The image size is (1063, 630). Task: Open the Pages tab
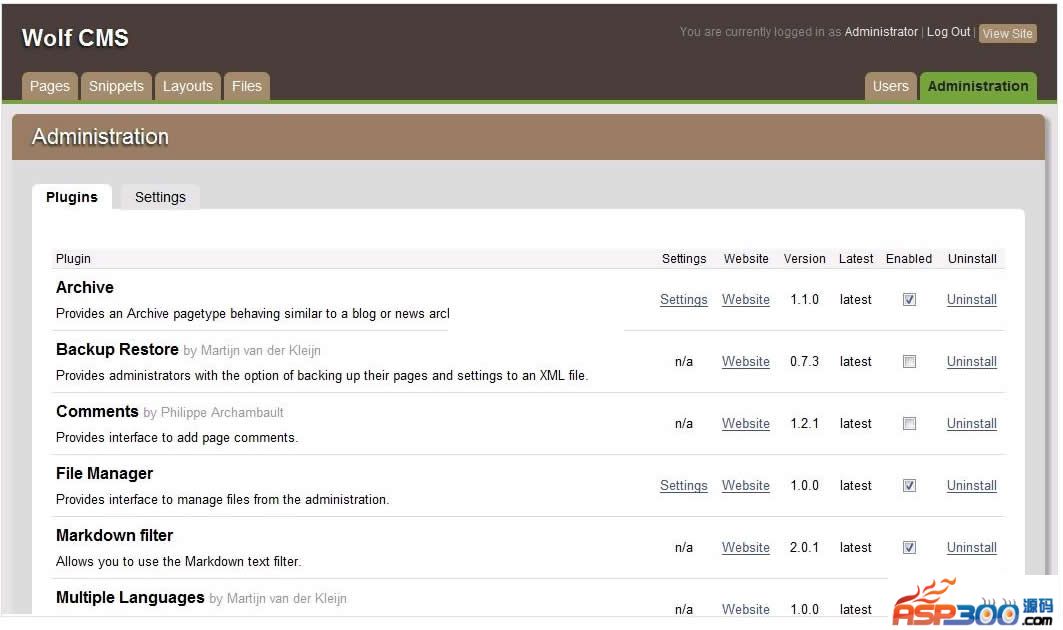(49, 86)
